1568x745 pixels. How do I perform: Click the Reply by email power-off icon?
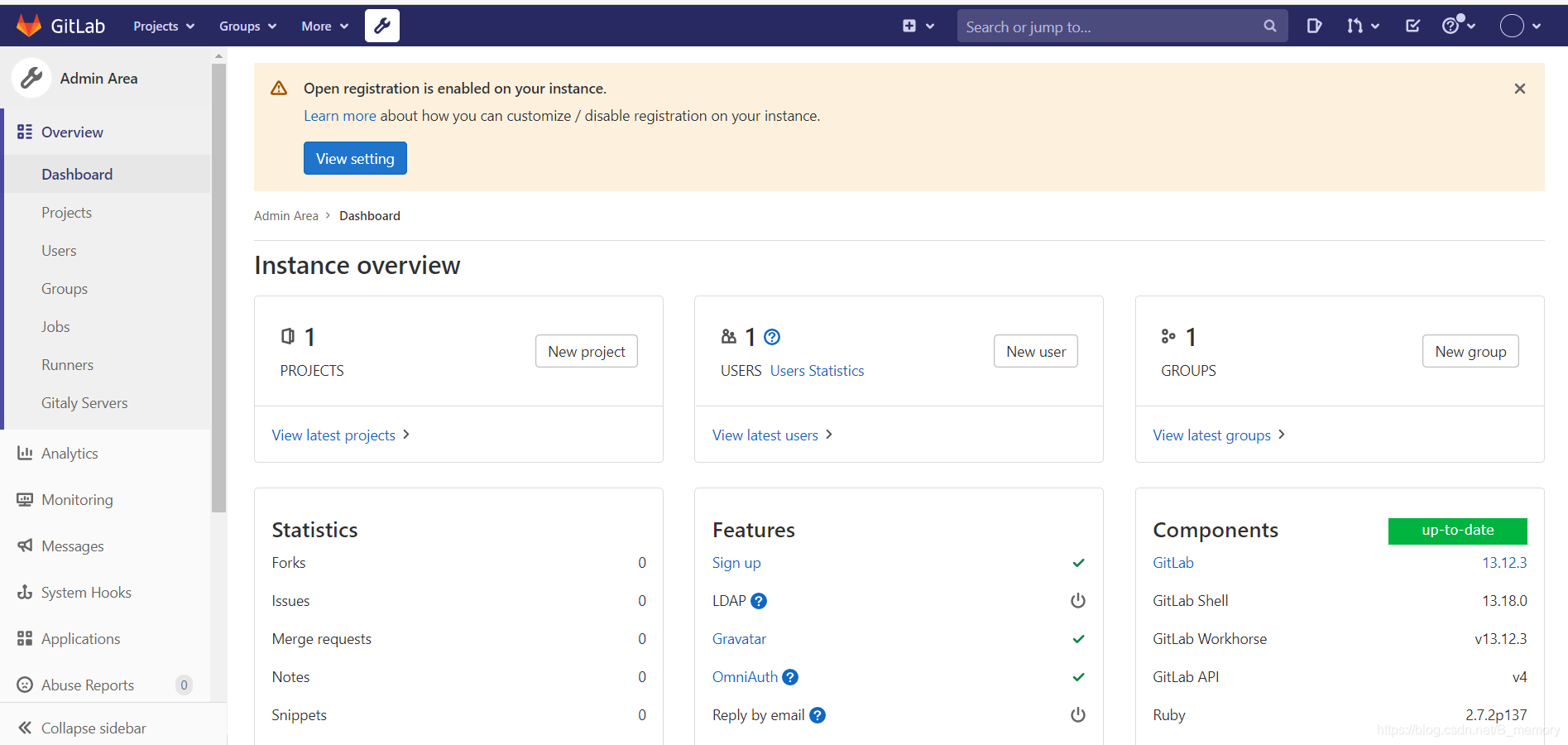tap(1078, 715)
